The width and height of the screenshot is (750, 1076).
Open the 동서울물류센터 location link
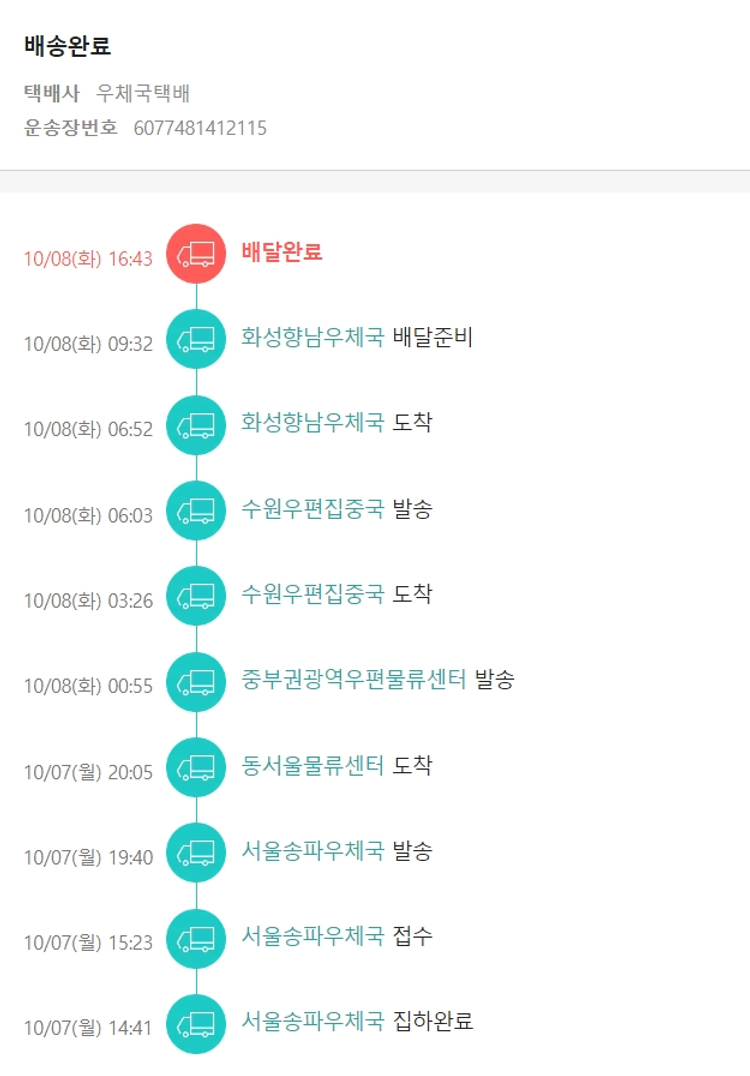(312, 765)
